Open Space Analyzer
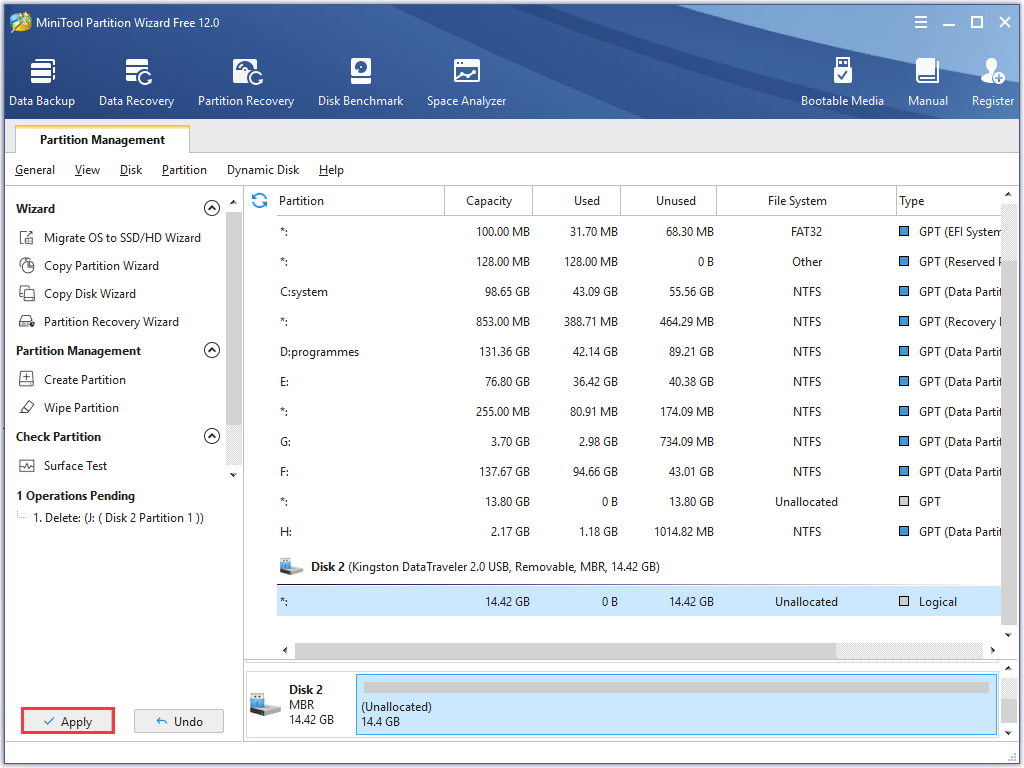The image size is (1024, 768). coord(466,83)
